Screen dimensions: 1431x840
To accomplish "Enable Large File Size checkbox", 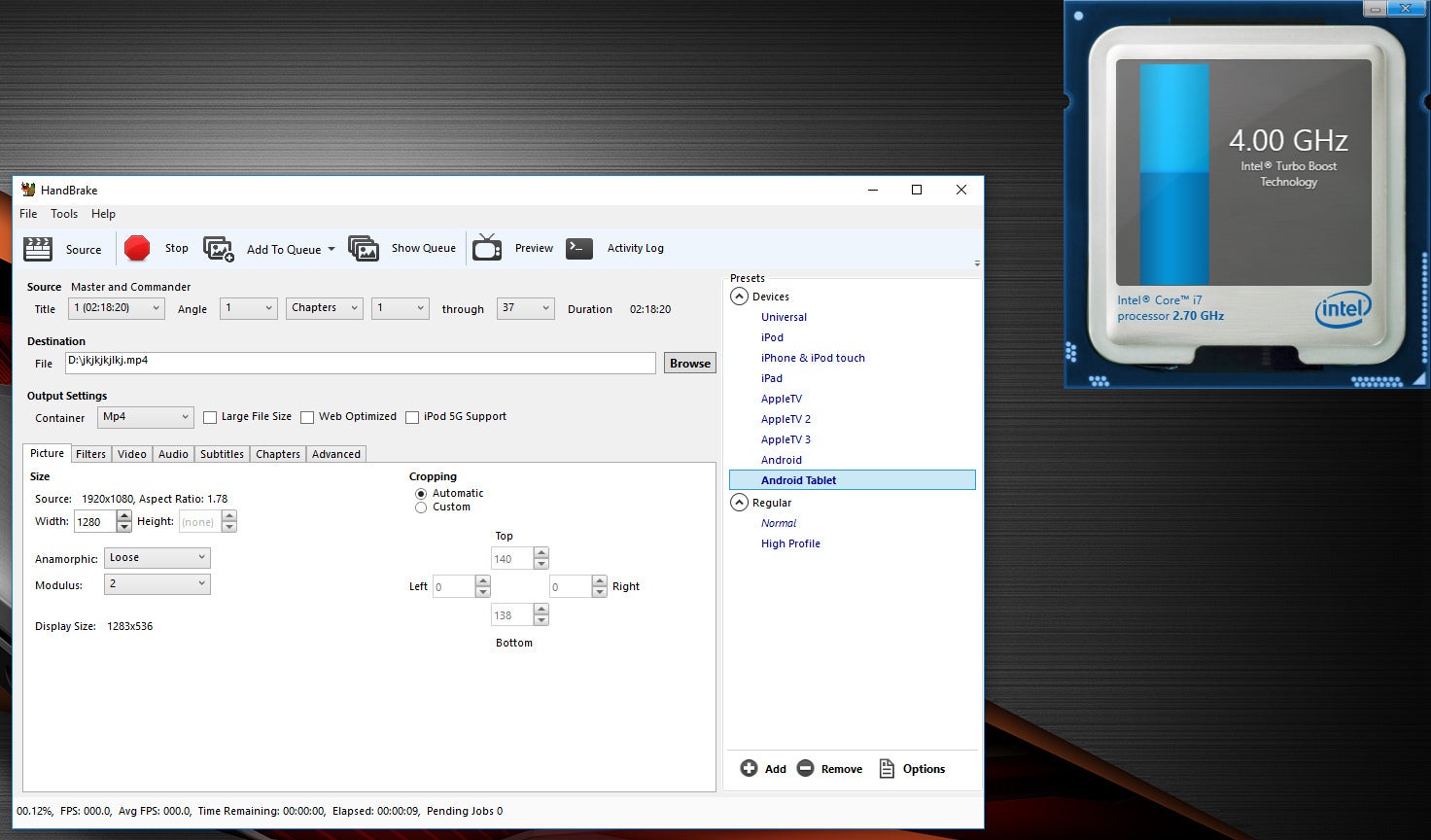I will coord(210,417).
